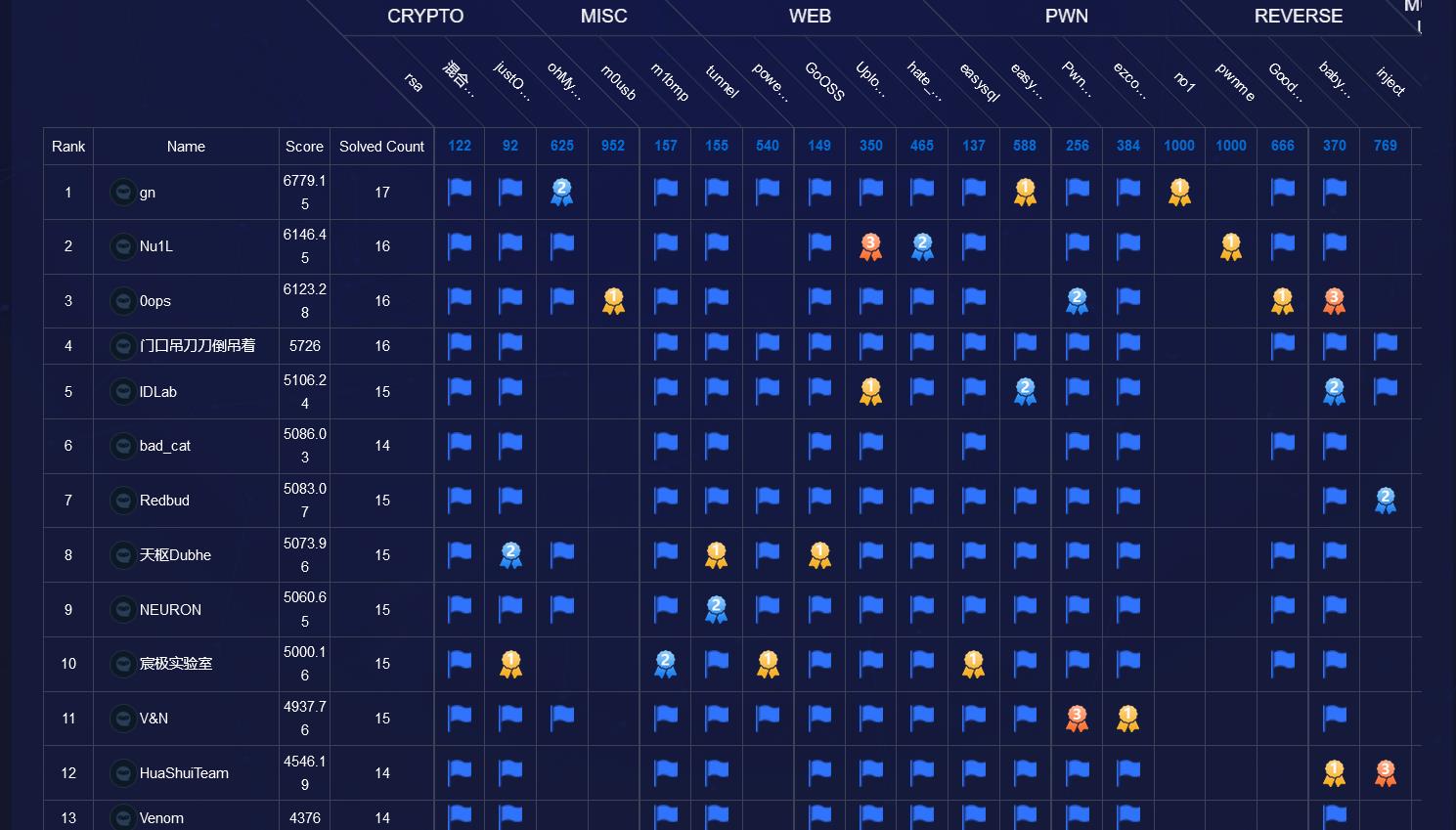Image resolution: width=1456 pixels, height=830 pixels.
Task: Select the WEB category header
Action: 810,16
